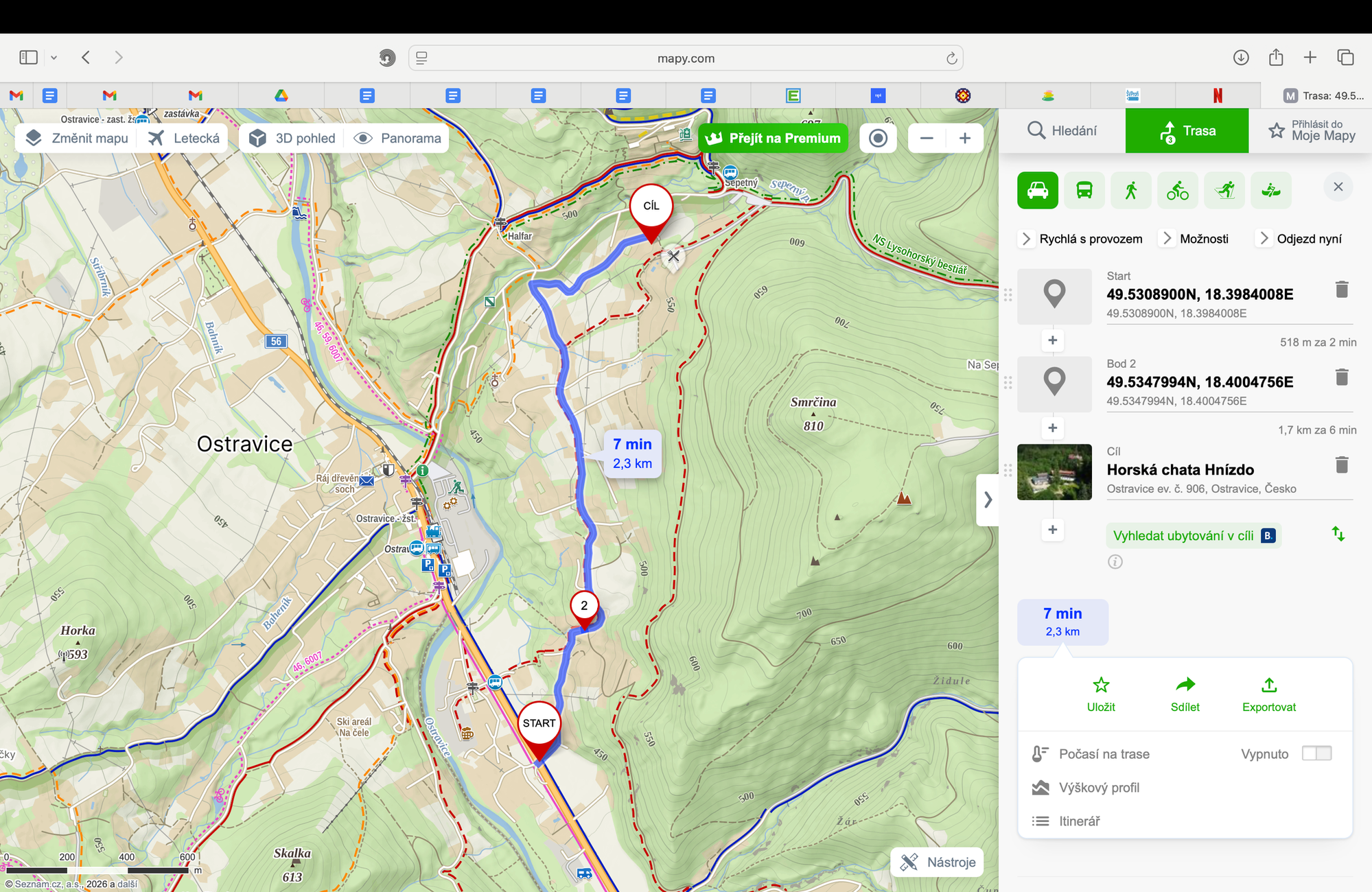Click the reader page icon in address bar

click(421, 58)
